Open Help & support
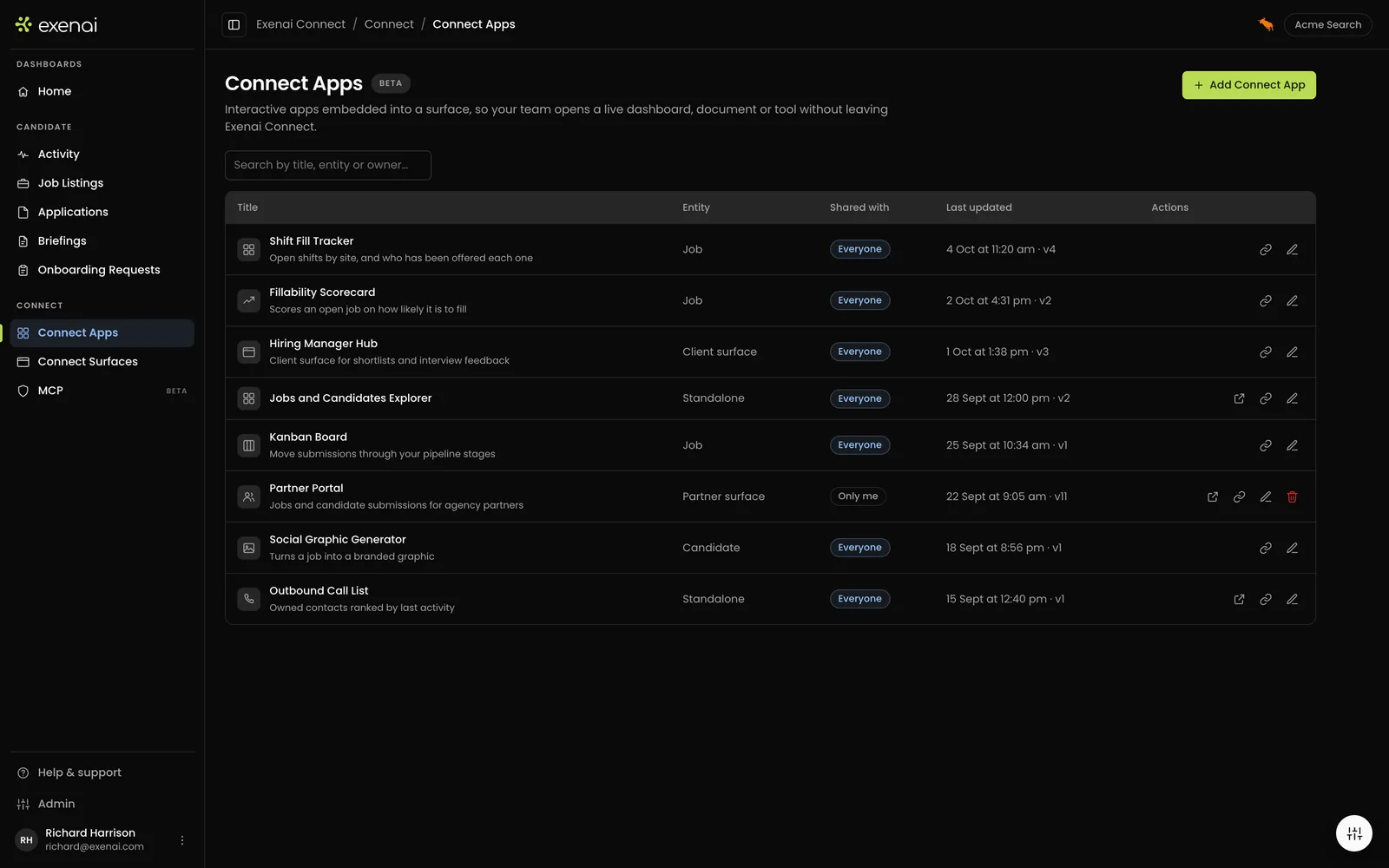The image size is (1389, 868). click(102, 773)
